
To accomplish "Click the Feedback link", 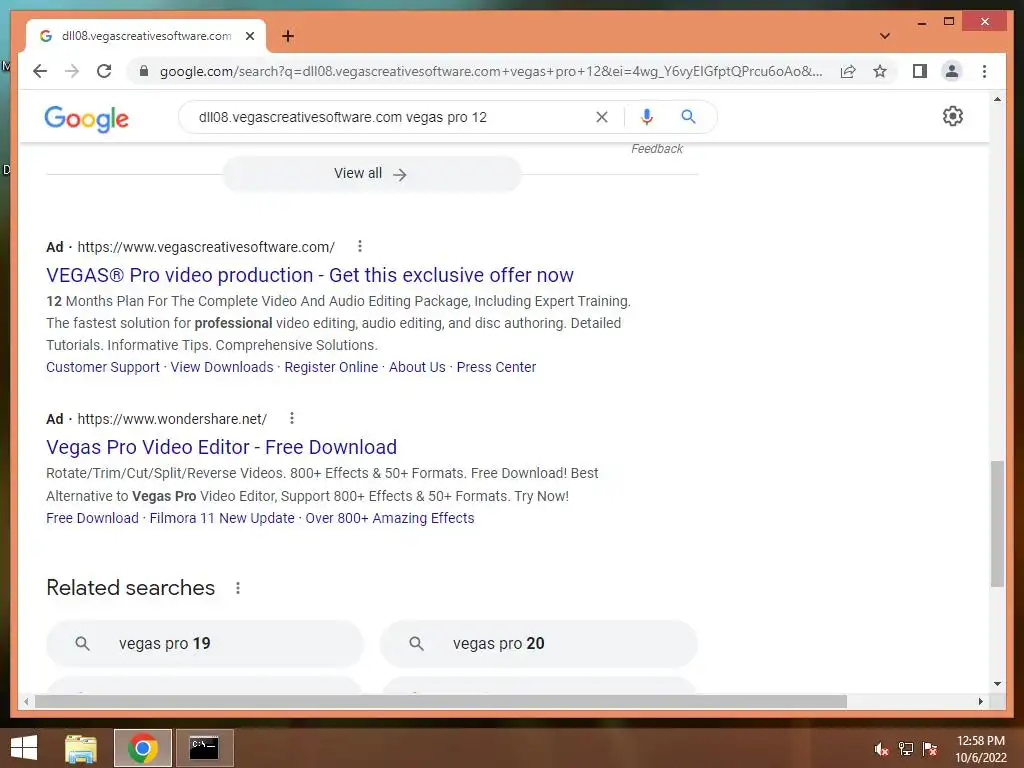I will click(657, 149).
